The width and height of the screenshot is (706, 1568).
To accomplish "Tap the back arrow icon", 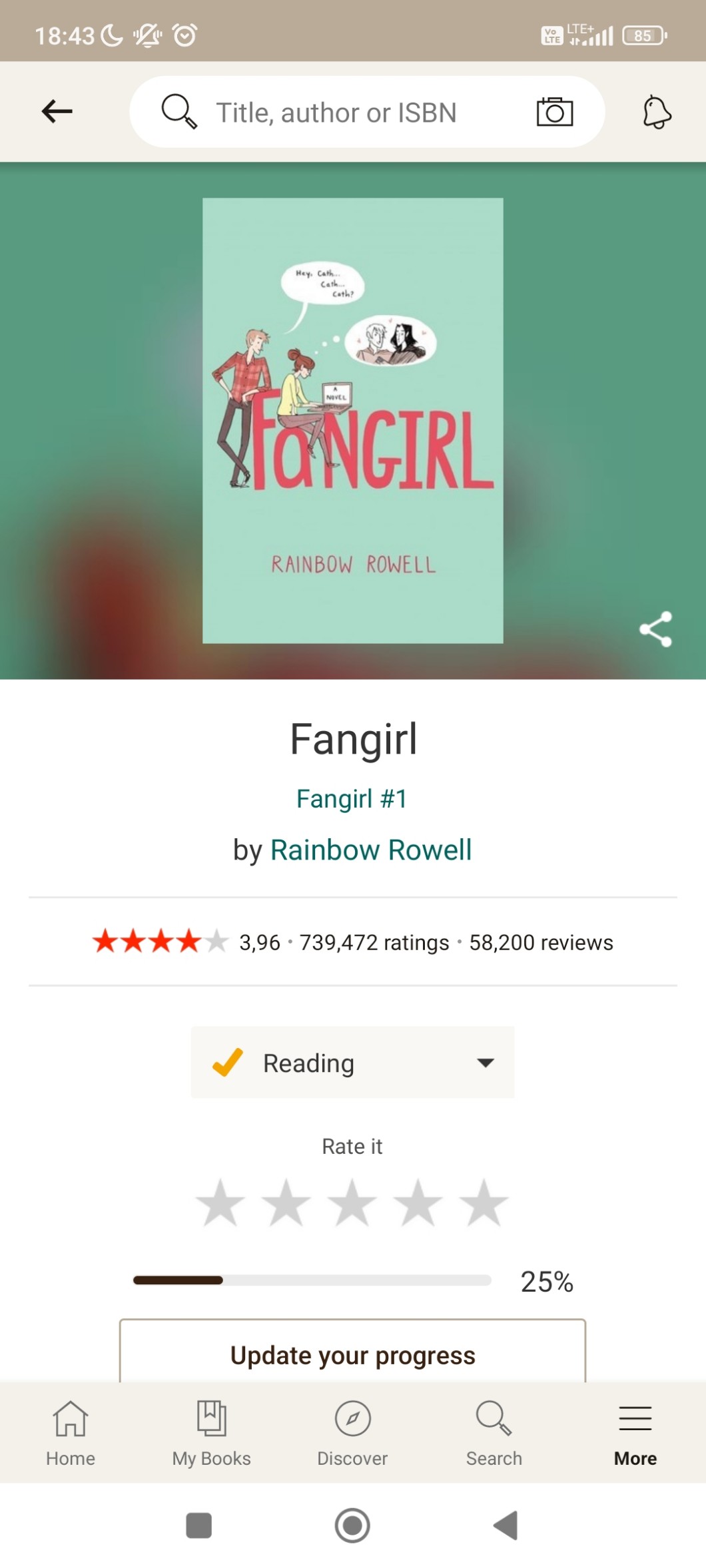I will (57, 111).
